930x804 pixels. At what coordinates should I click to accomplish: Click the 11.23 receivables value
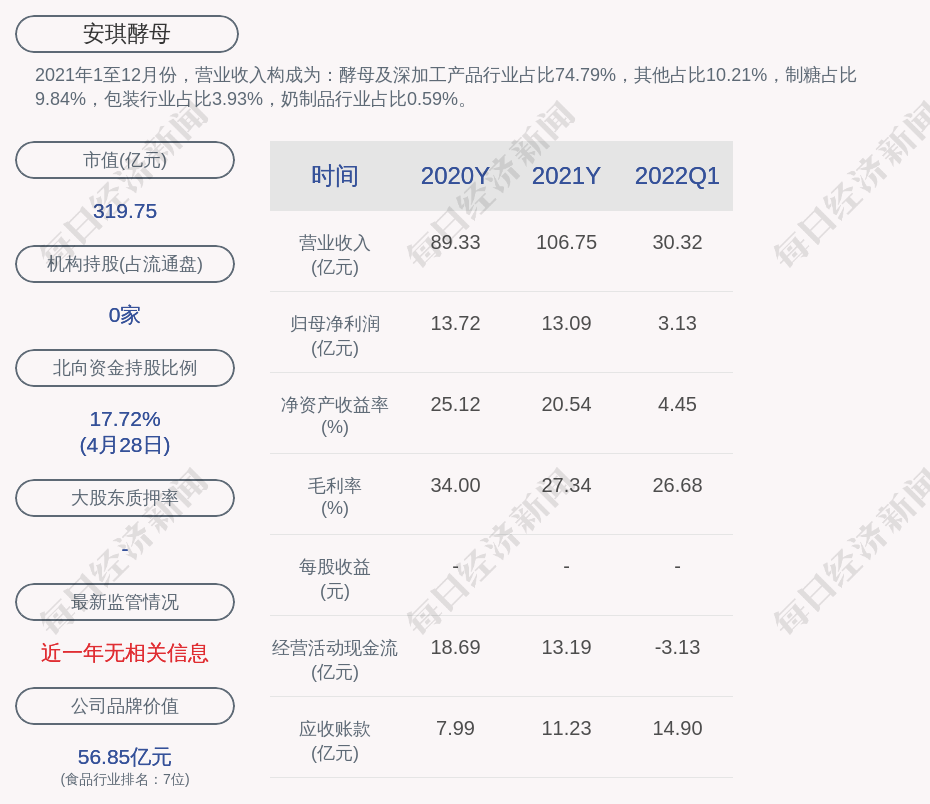coord(566,728)
